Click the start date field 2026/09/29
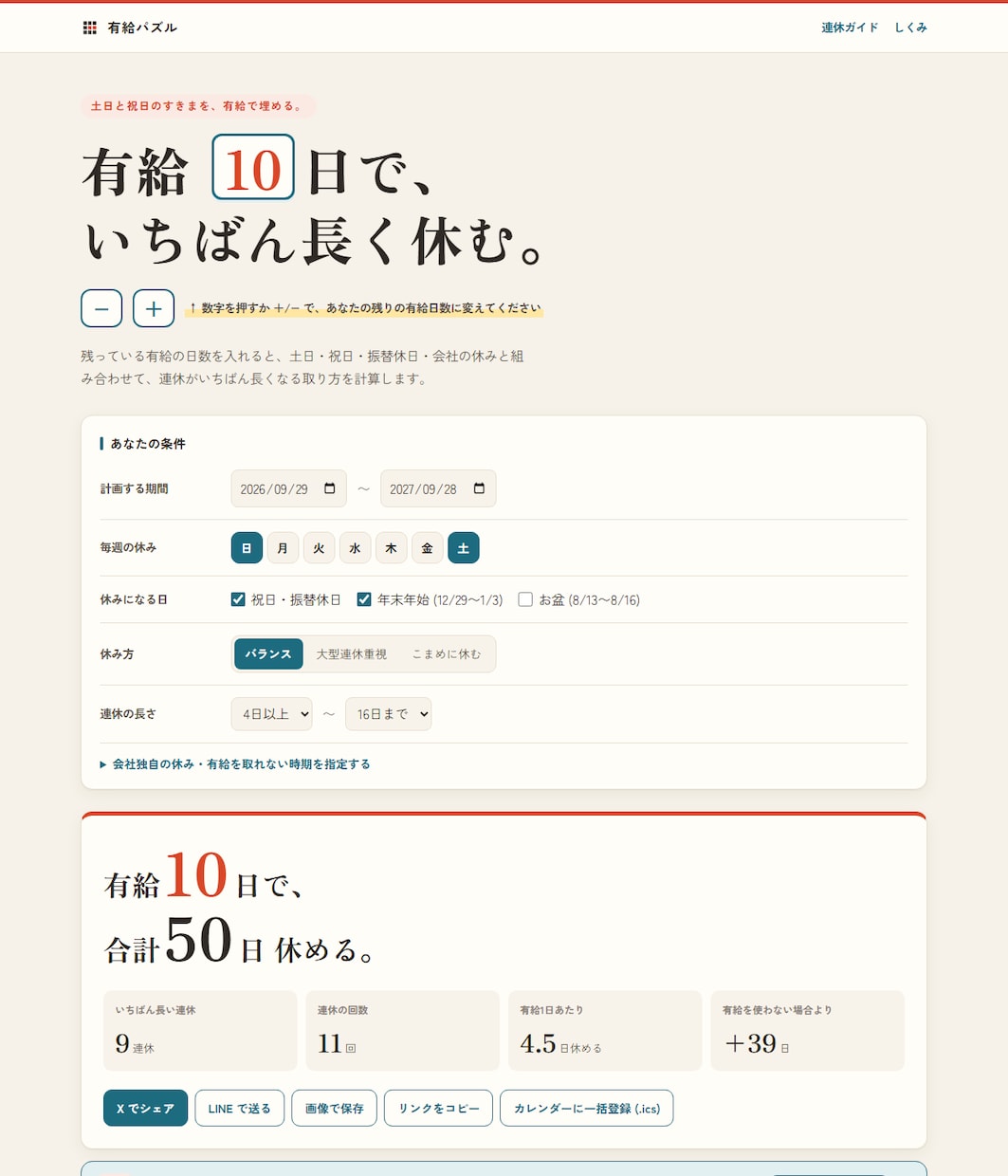 pos(288,488)
